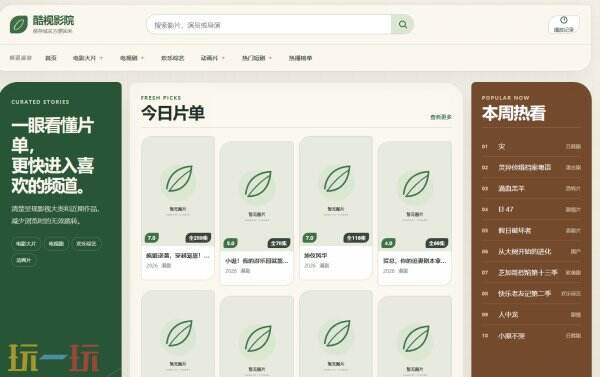Open 快乐老友记第二季 in the ranking list
Image resolution: width=600 pixels, height=377 pixels.
[x=524, y=294]
